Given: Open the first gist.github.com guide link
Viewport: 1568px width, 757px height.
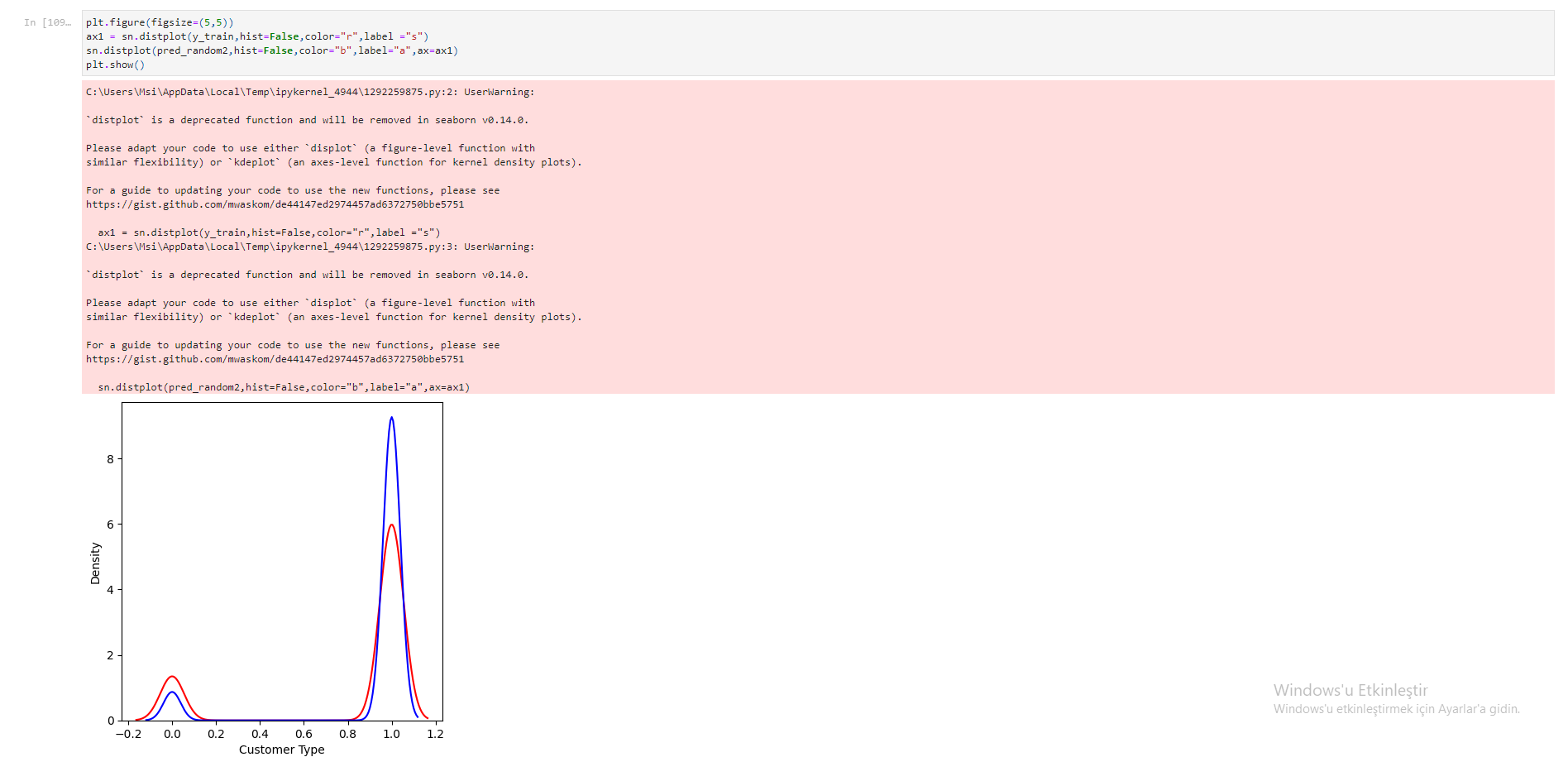Looking at the screenshot, I should [275, 204].
